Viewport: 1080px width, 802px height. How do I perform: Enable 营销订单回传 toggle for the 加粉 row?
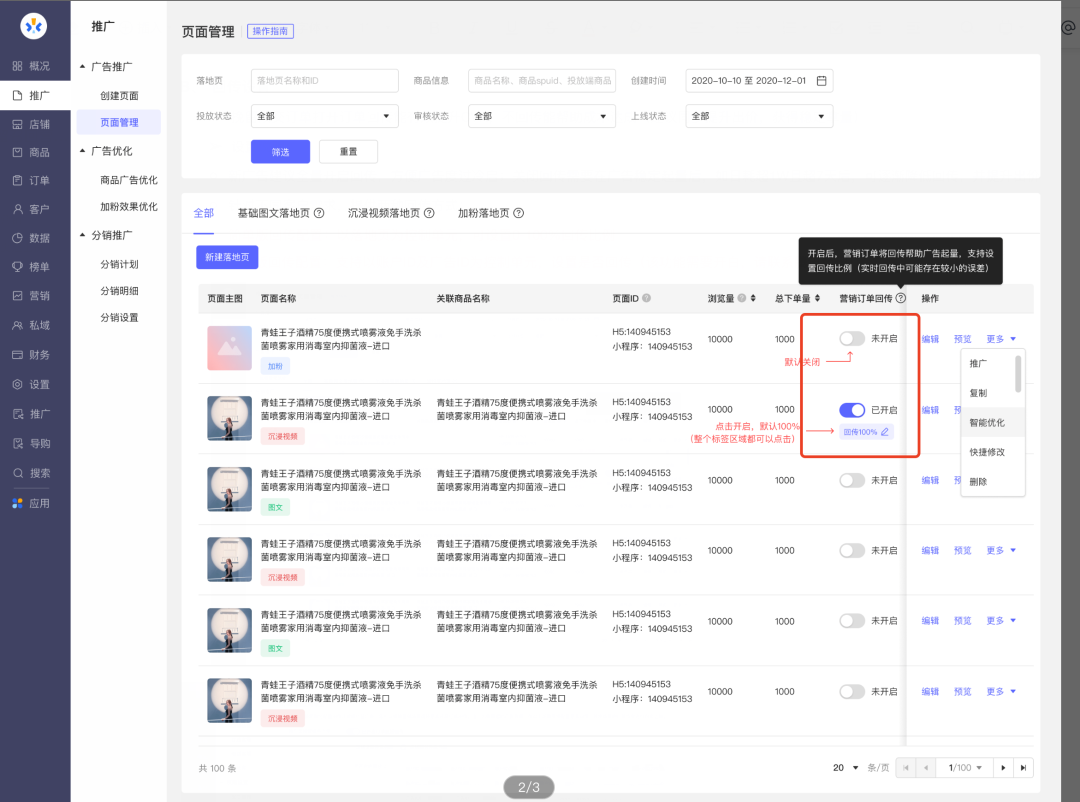pyautogui.click(x=852, y=338)
